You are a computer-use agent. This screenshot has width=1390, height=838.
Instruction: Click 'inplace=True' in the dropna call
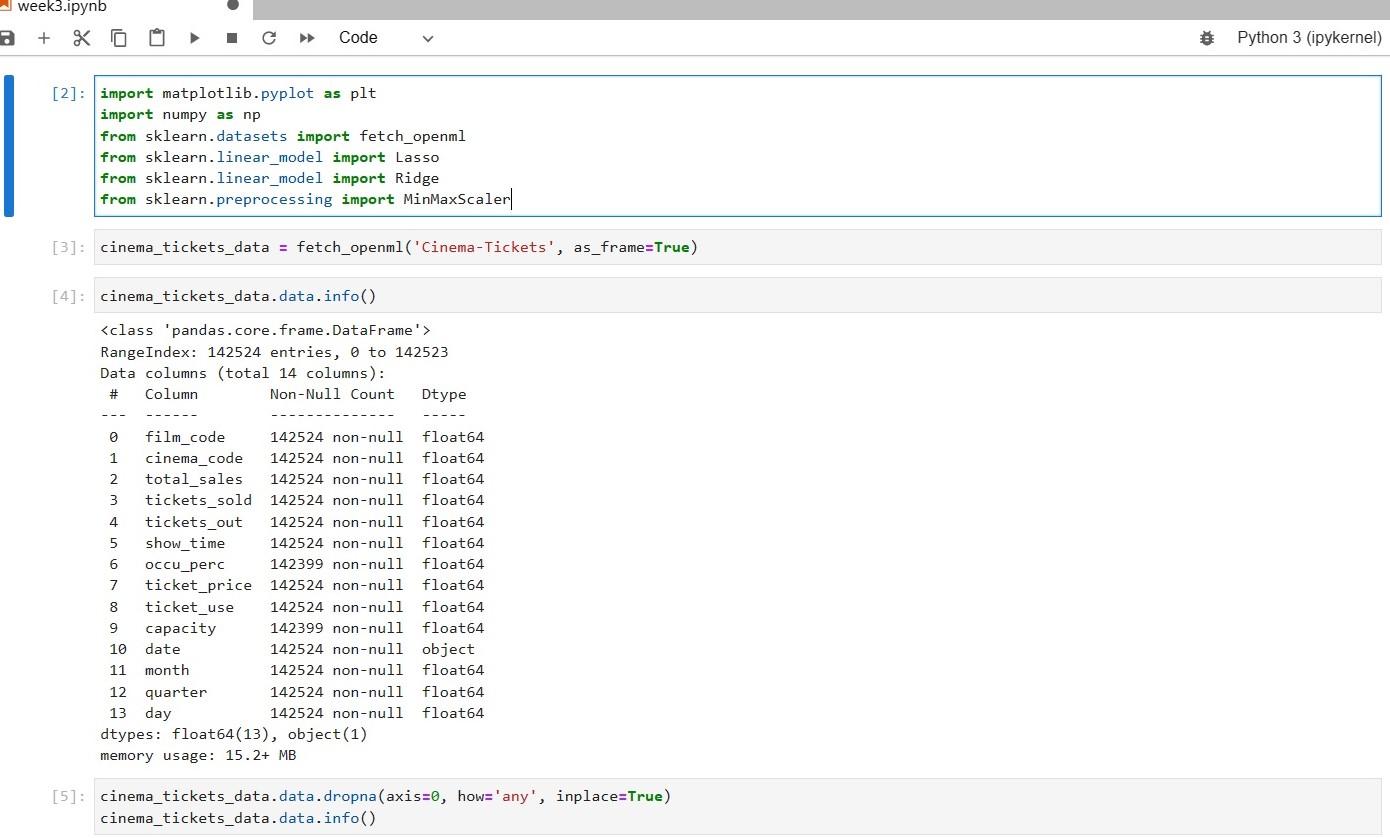609,797
